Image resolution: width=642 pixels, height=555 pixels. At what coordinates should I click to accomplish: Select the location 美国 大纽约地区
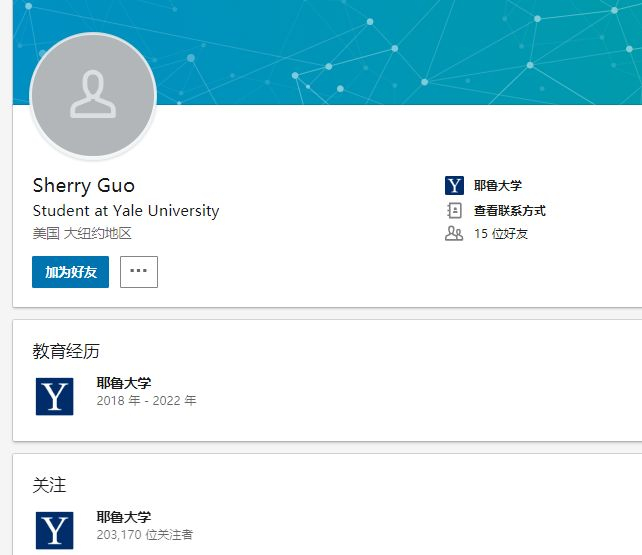[x=82, y=233]
